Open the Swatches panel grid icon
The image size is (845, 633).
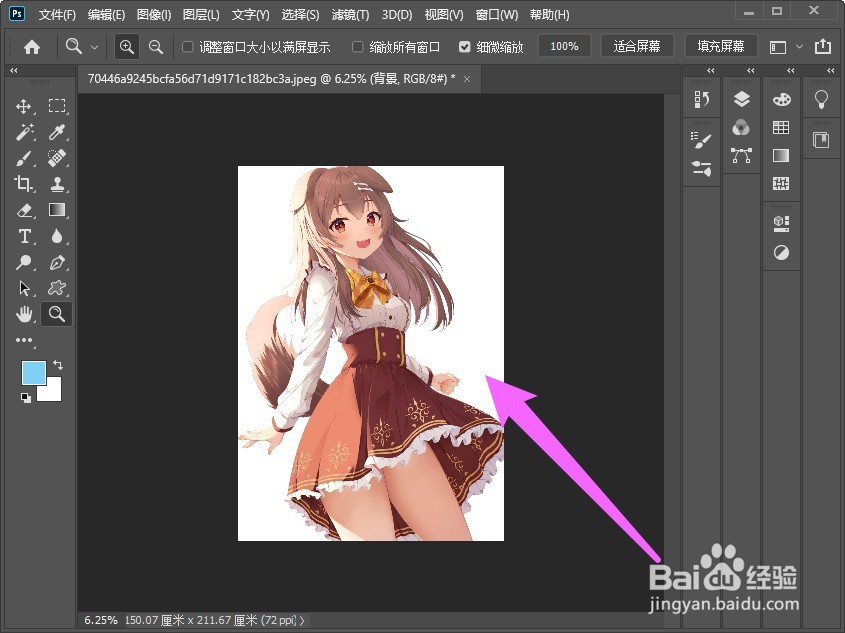click(781, 127)
